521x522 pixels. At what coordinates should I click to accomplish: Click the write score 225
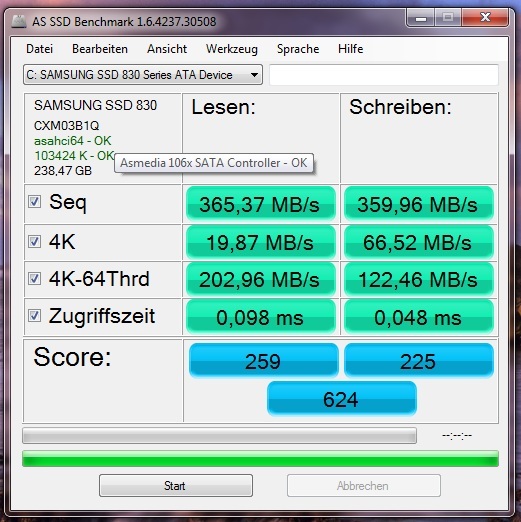(419, 361)
